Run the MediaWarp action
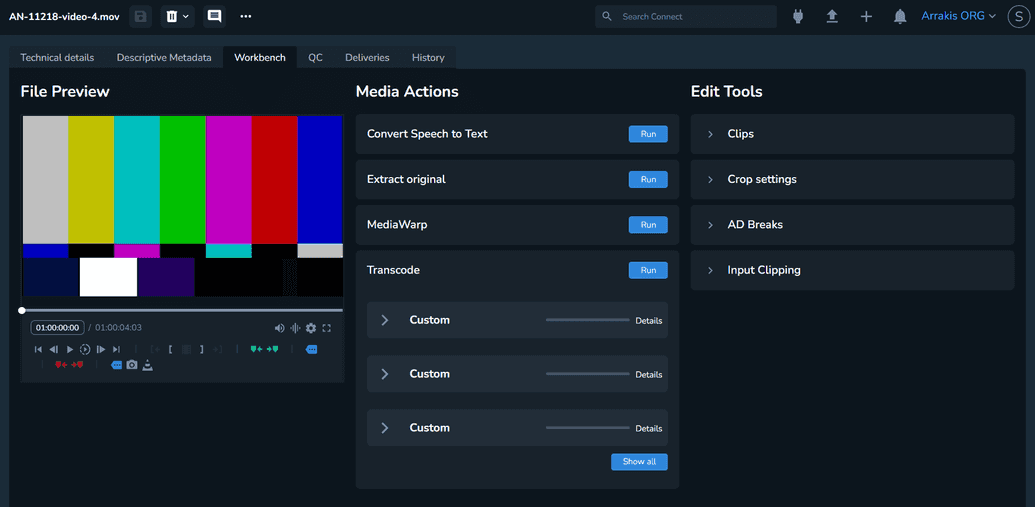 [648, 225]
